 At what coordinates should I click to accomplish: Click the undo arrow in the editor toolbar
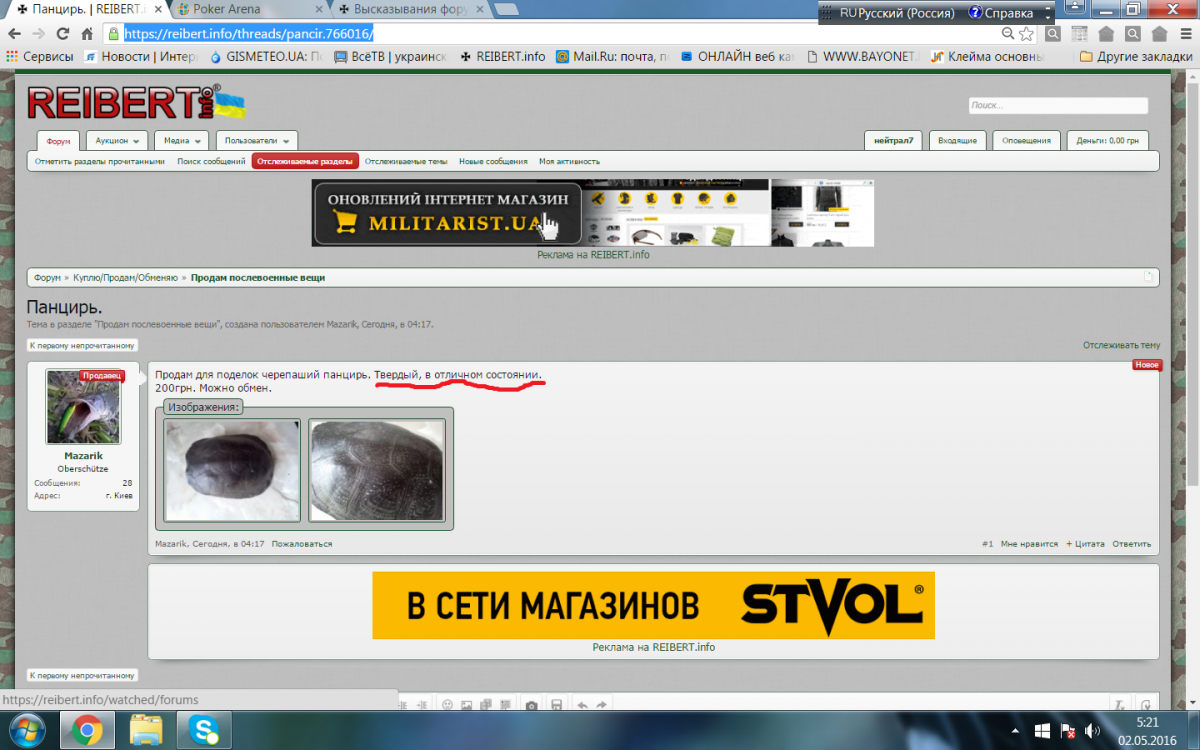tap(583, 705)
